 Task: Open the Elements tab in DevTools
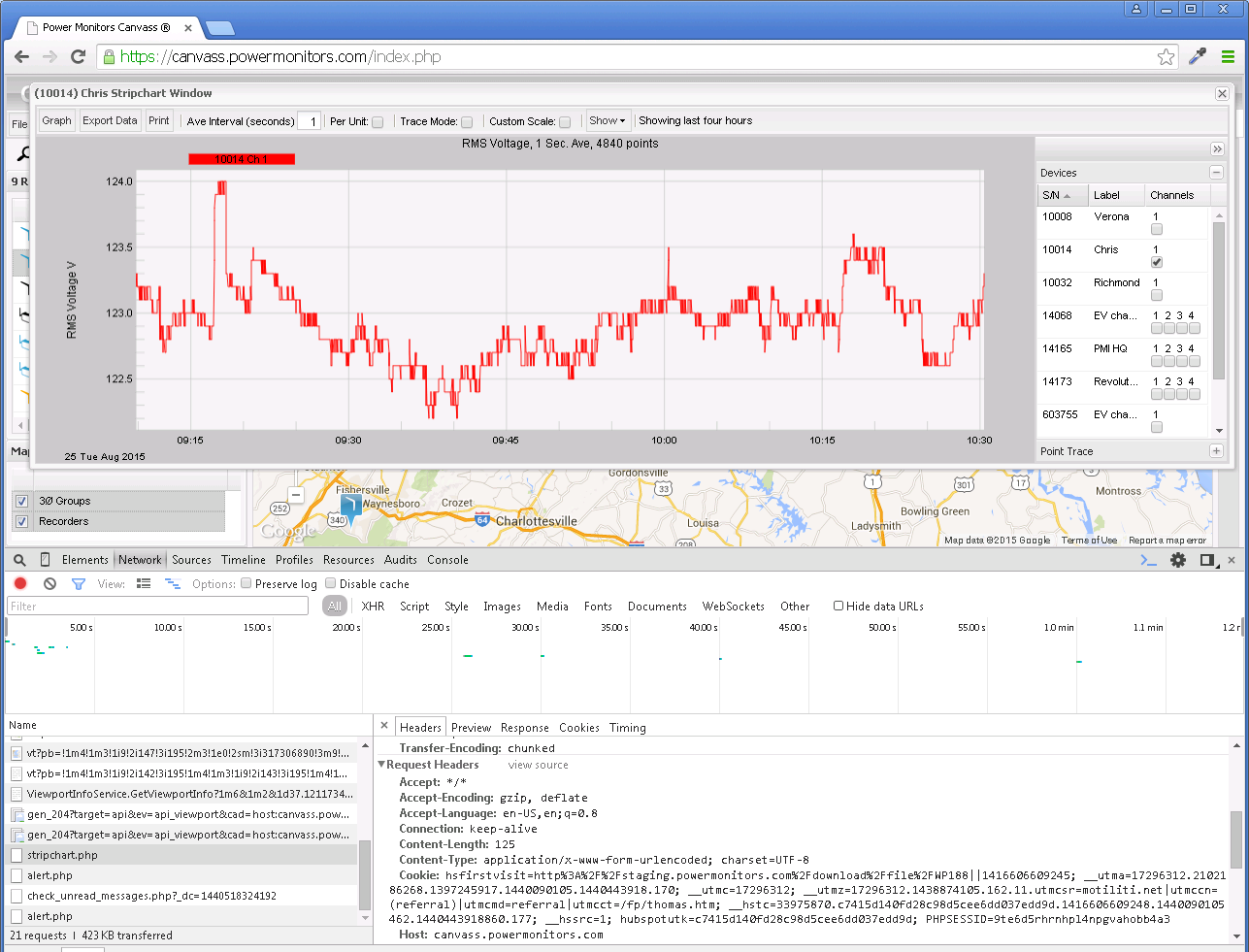pyautogui.click(x=85, y=559)
